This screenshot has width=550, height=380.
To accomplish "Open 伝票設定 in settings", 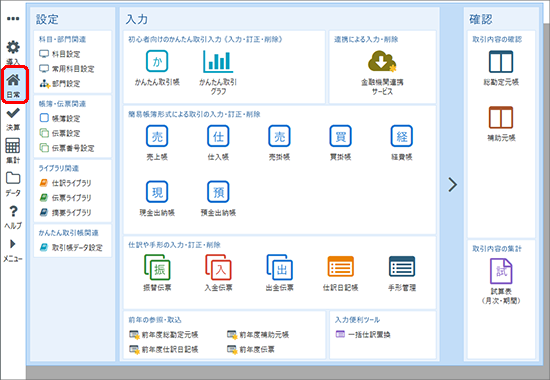I will pos(60,133).
